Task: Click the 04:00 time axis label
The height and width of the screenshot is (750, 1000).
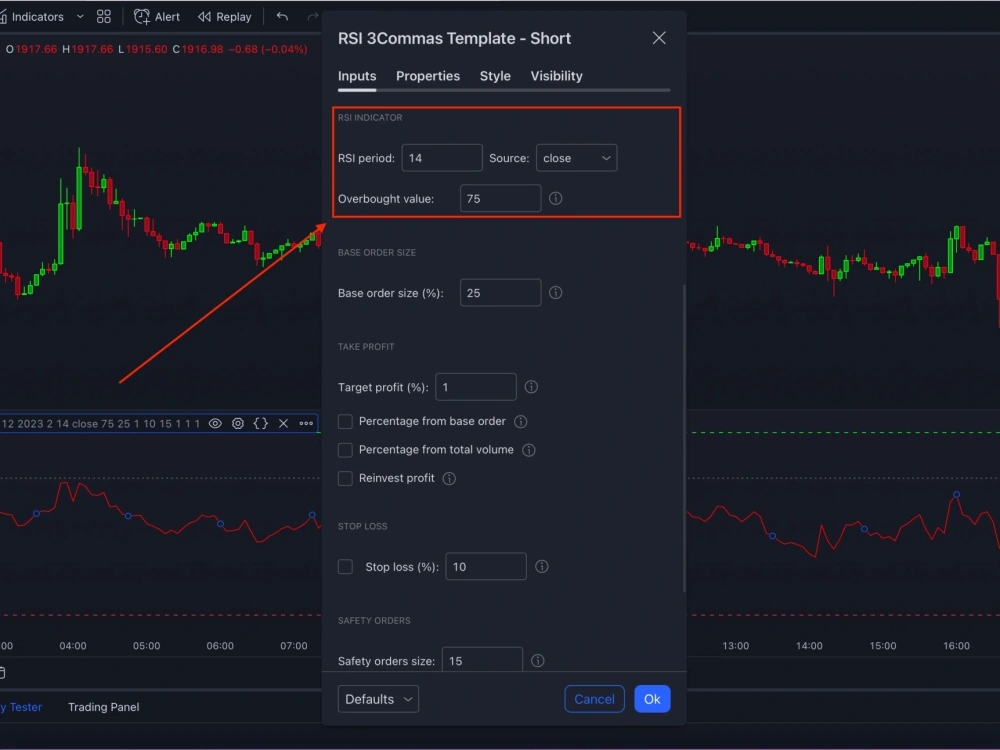Action: pos(73,646)
